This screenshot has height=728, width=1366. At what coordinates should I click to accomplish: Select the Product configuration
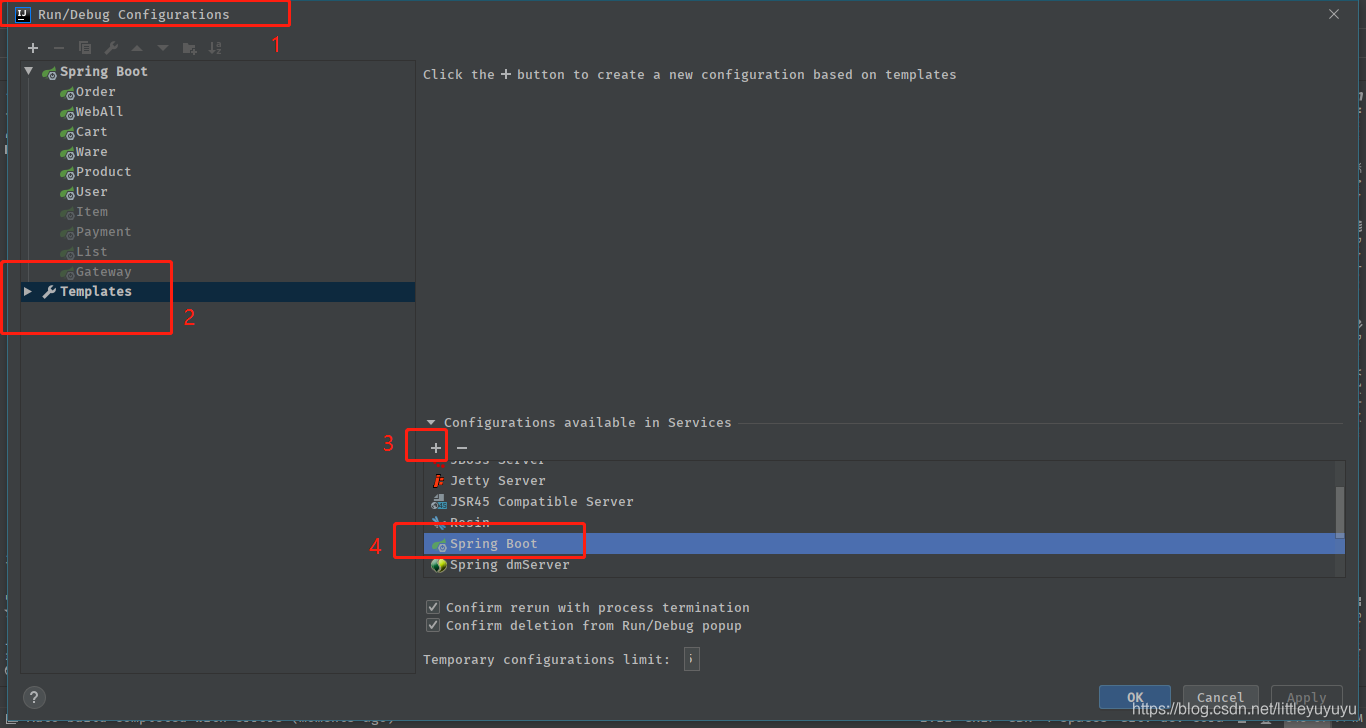click(104, 172)
